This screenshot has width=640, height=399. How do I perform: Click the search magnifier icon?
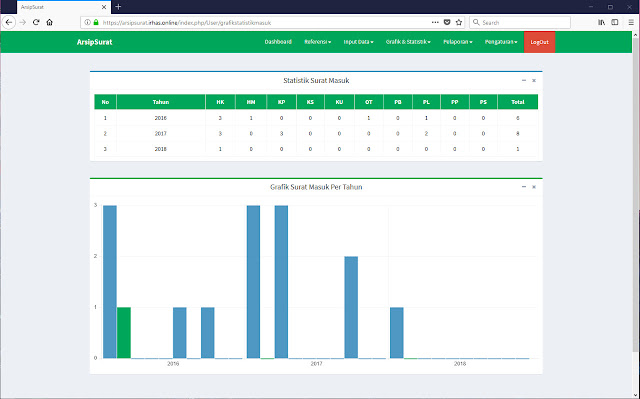coord(476,22)
